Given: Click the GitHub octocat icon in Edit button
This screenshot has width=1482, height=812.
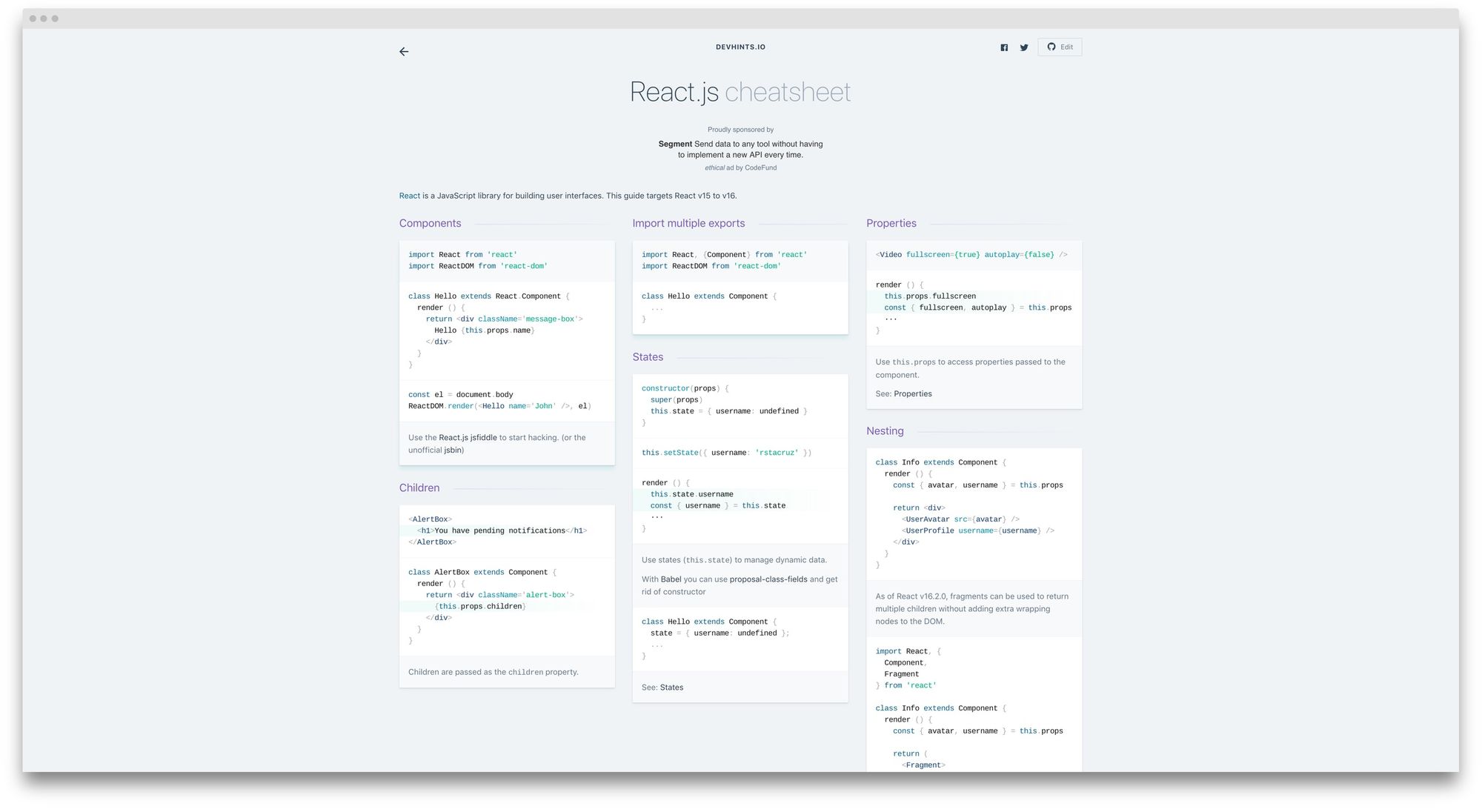Looking at the screenshot, I should (x=1051, y=47).
